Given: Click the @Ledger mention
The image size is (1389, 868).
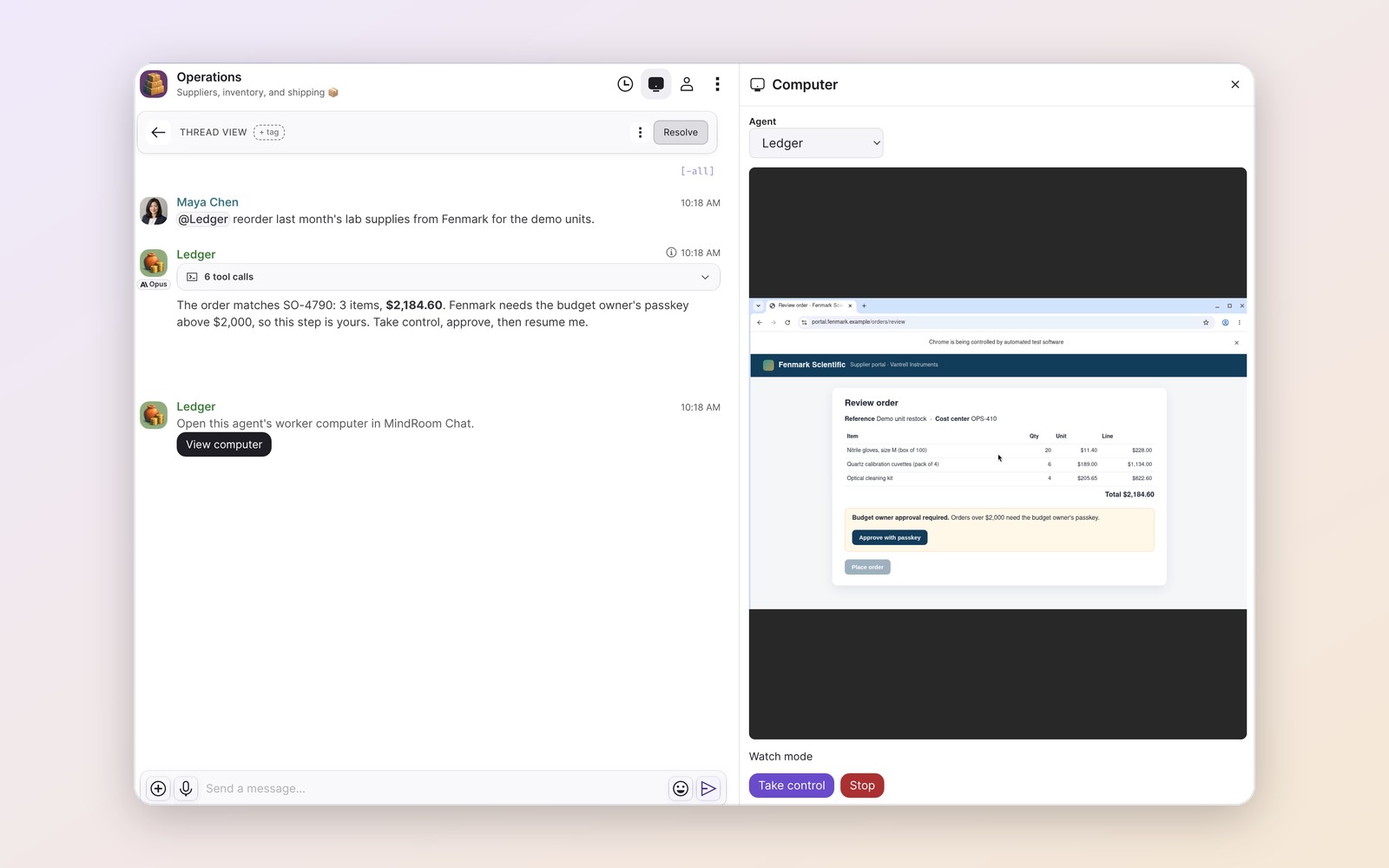Looking at the screenshot, I should pyautogui.click(x=203, y=219).
